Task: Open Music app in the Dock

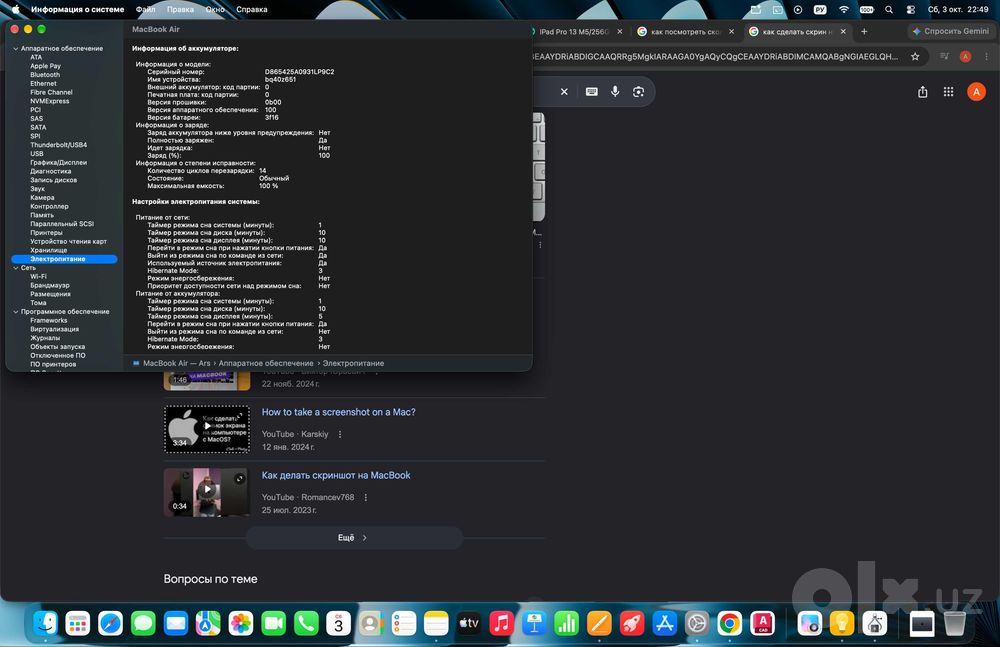Action: (x=501, y=623)
